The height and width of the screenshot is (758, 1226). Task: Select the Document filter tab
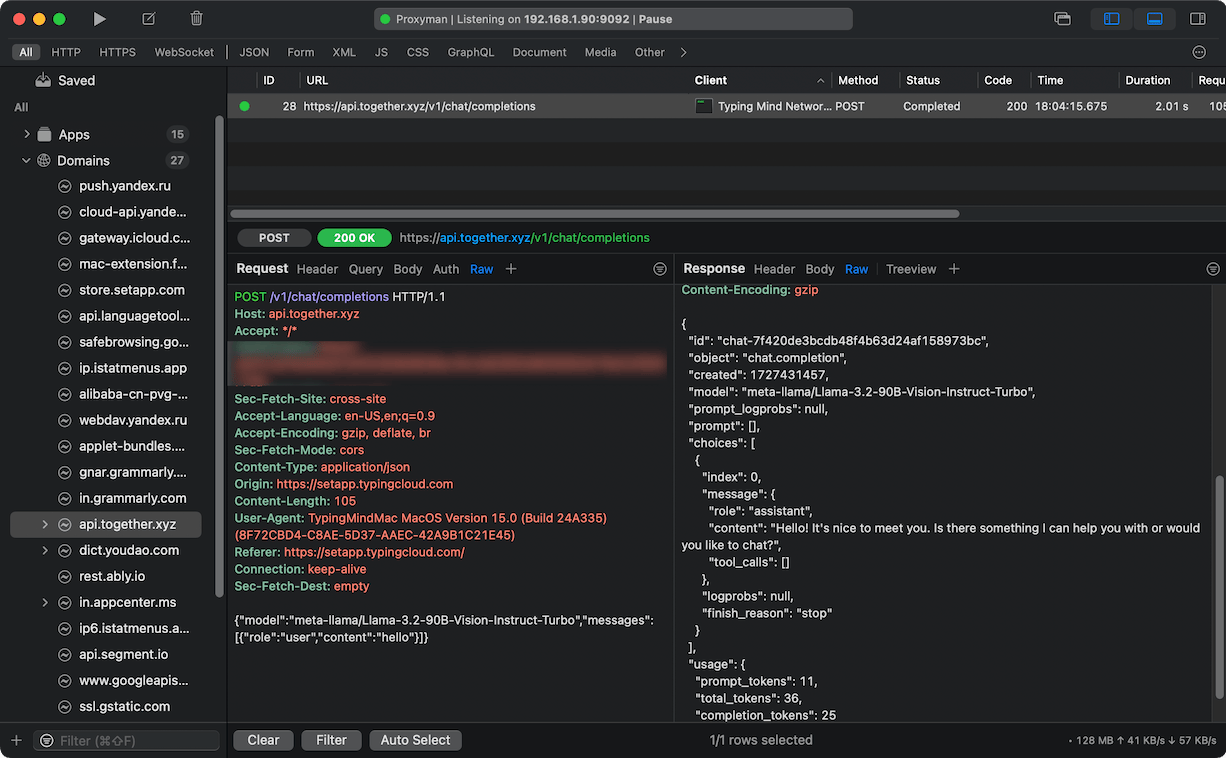click(x=539, y=52)
